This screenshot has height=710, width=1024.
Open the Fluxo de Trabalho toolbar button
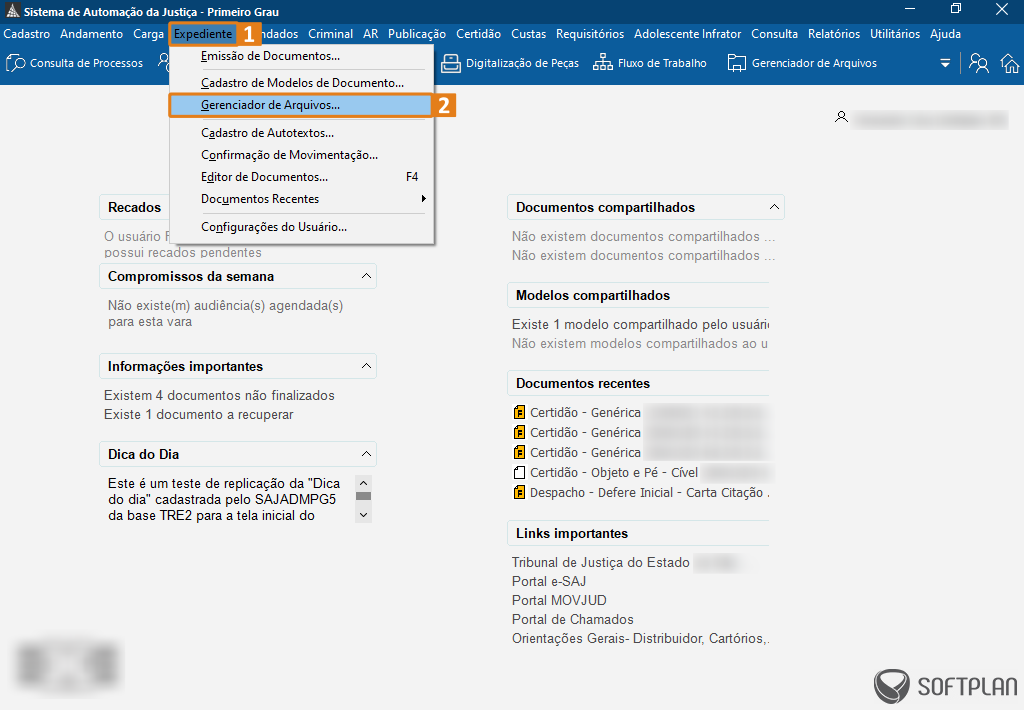(x=650, y=63)
